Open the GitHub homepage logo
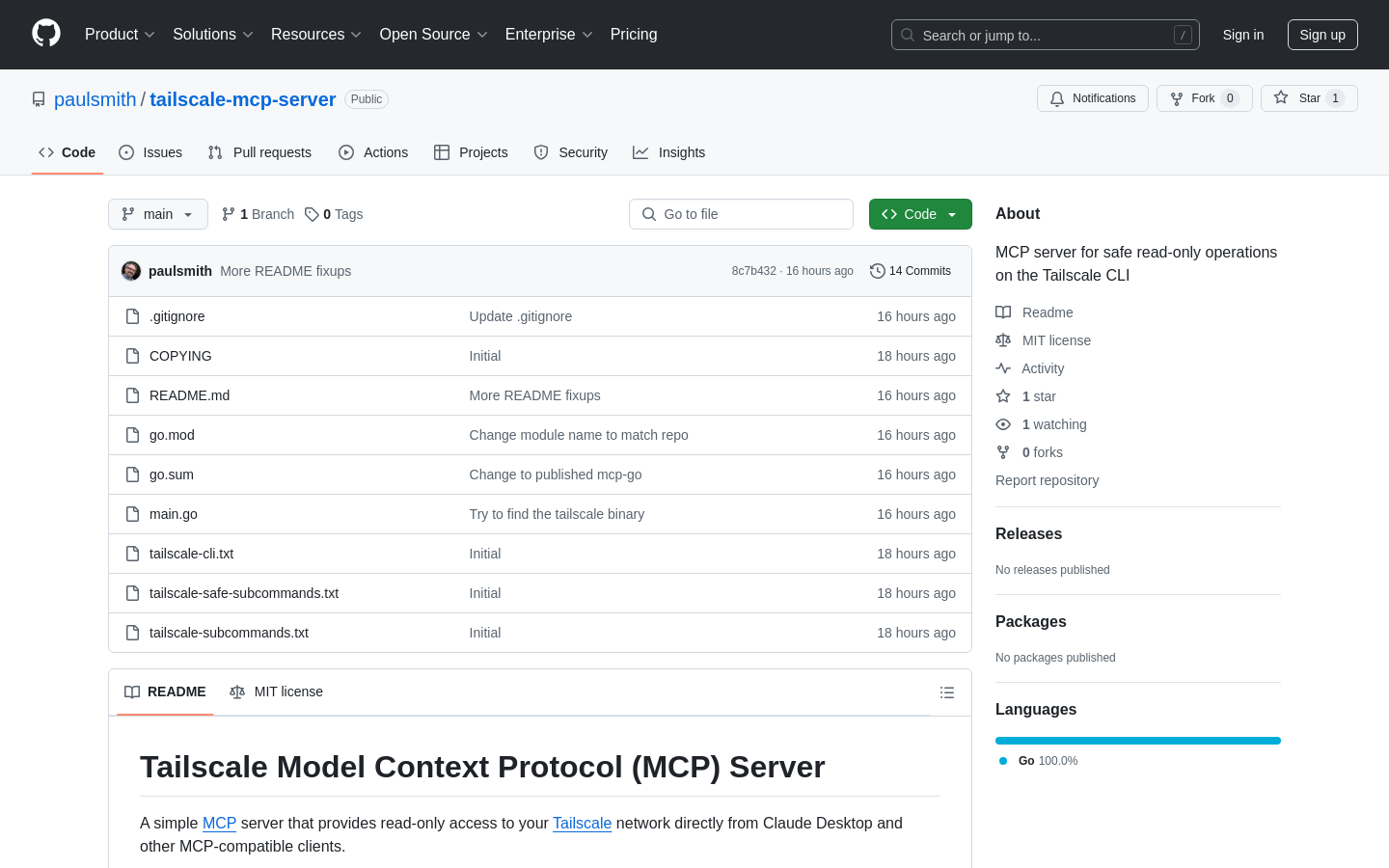 (46, 34)
